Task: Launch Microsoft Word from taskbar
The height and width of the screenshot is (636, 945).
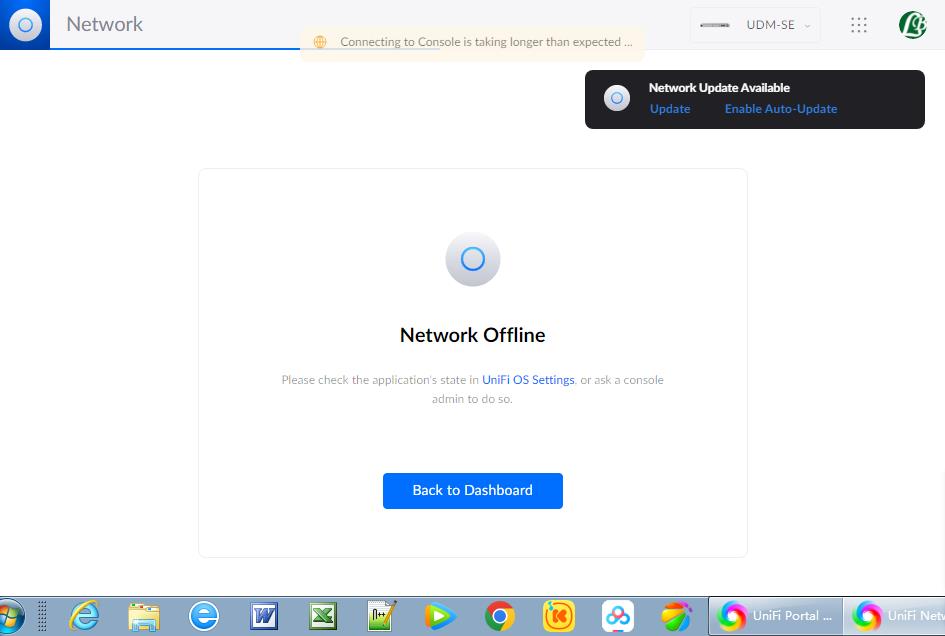Action: click(263, 617)
